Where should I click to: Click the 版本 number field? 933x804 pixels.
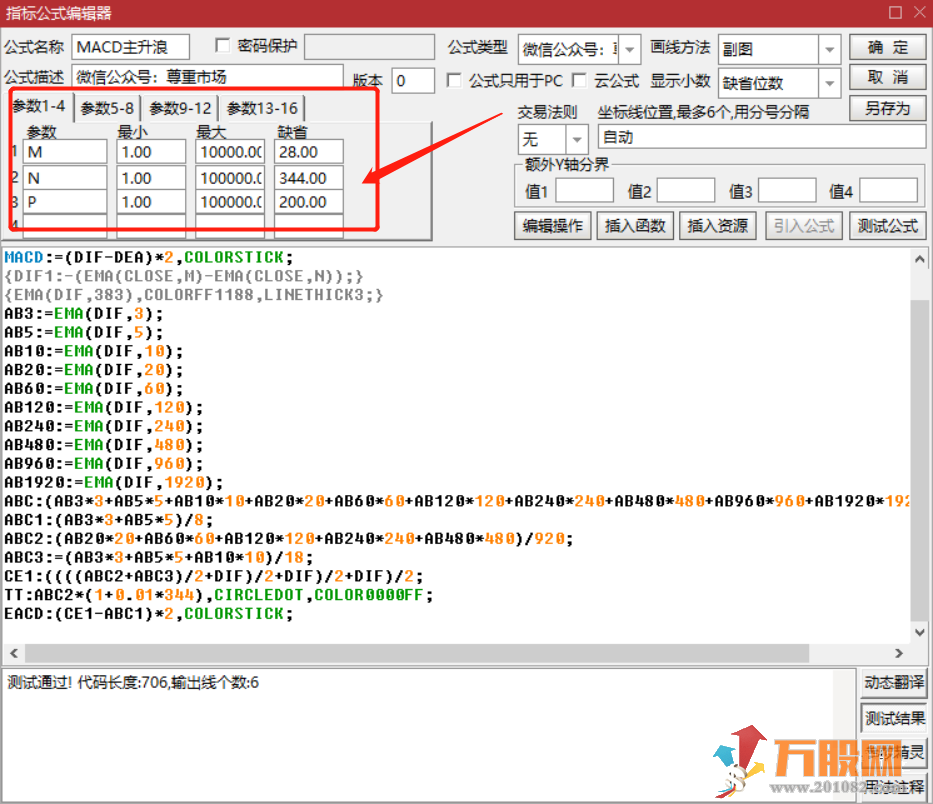413,80
